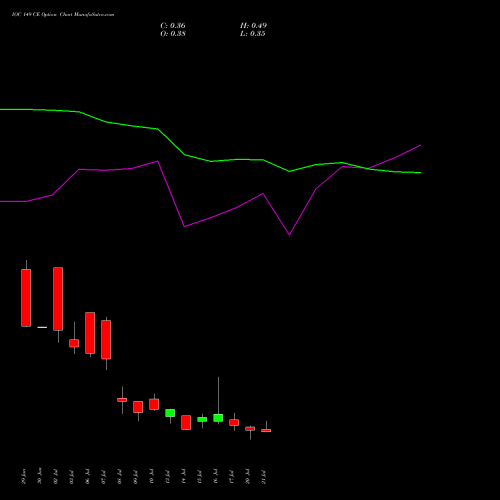Click the green line's right end point
The width and height of the screenshot is (500, 500).
421,173
